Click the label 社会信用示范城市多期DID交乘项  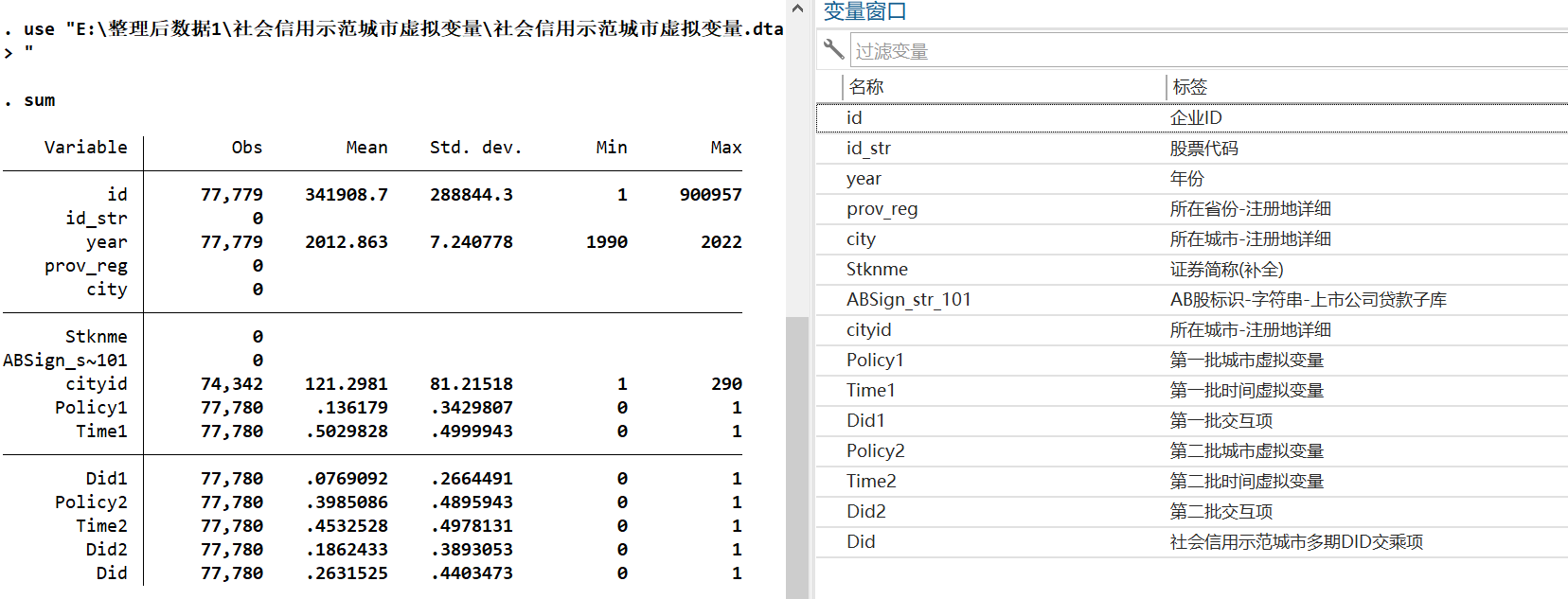[1296, 541]
